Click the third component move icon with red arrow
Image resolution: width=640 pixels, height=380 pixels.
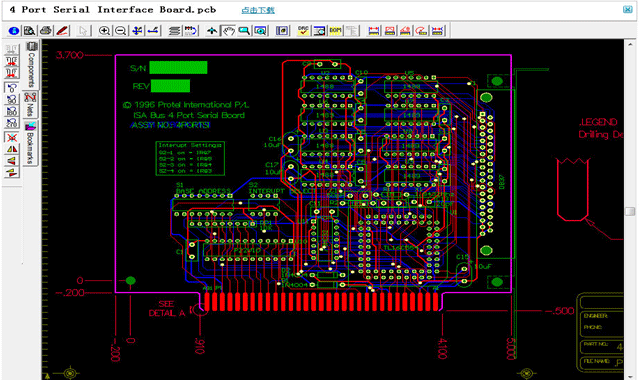[11, 73]
